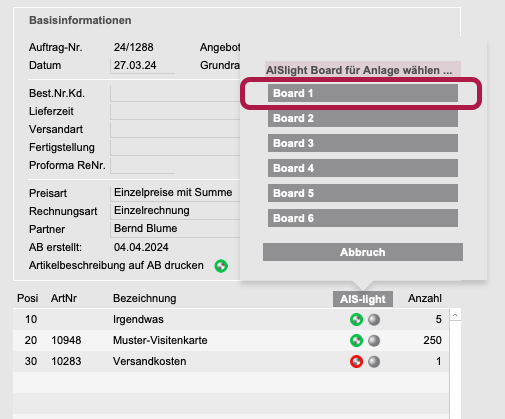Choose Board 3 option
Screen dimensions: 505x419
point(363,143)
